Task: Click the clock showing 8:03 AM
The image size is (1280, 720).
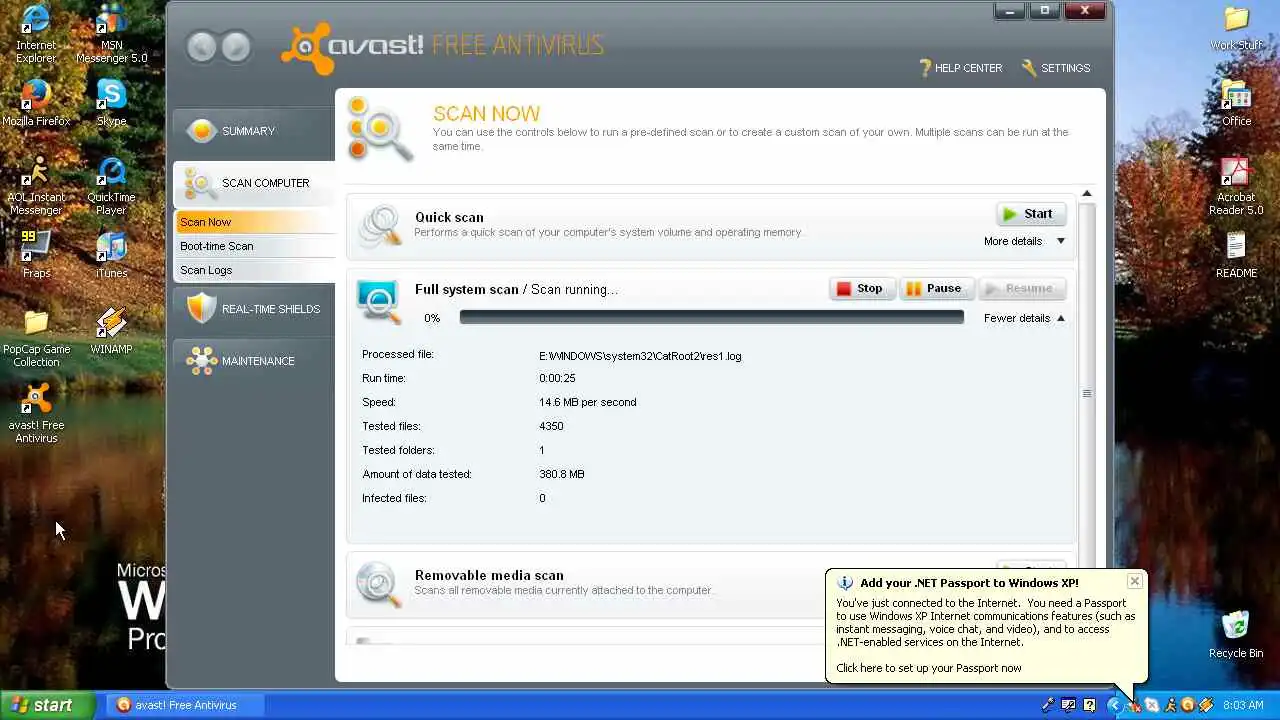Action: pos(1243,705)
